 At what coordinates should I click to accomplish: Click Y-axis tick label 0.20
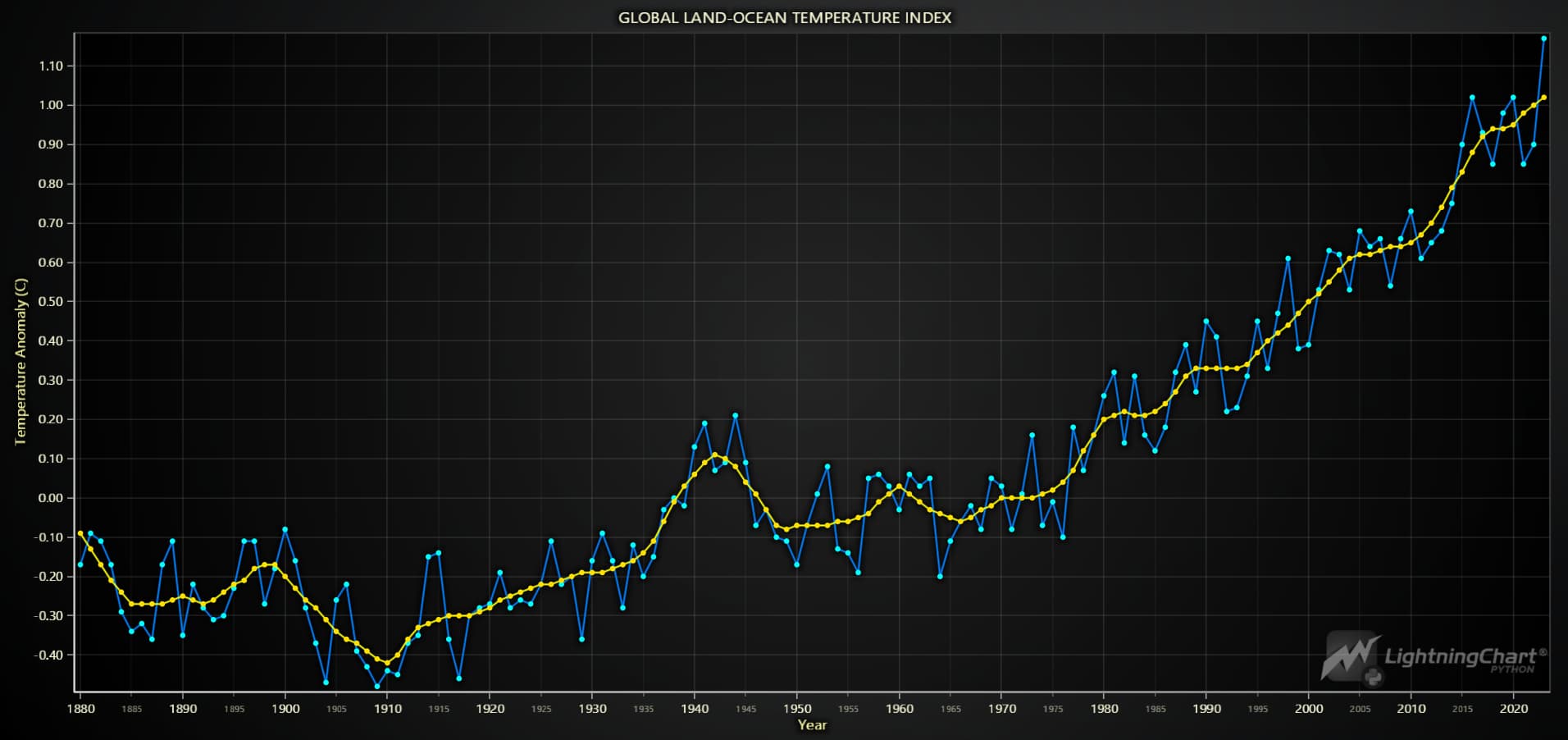coord(51,420)
